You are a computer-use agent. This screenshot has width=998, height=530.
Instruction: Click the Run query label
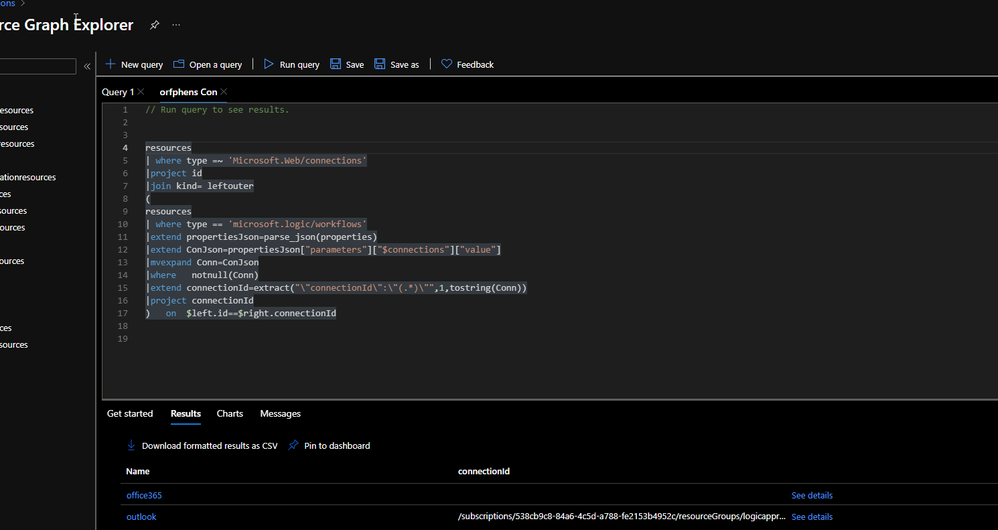pyautogui.click(x=300, y=65)
